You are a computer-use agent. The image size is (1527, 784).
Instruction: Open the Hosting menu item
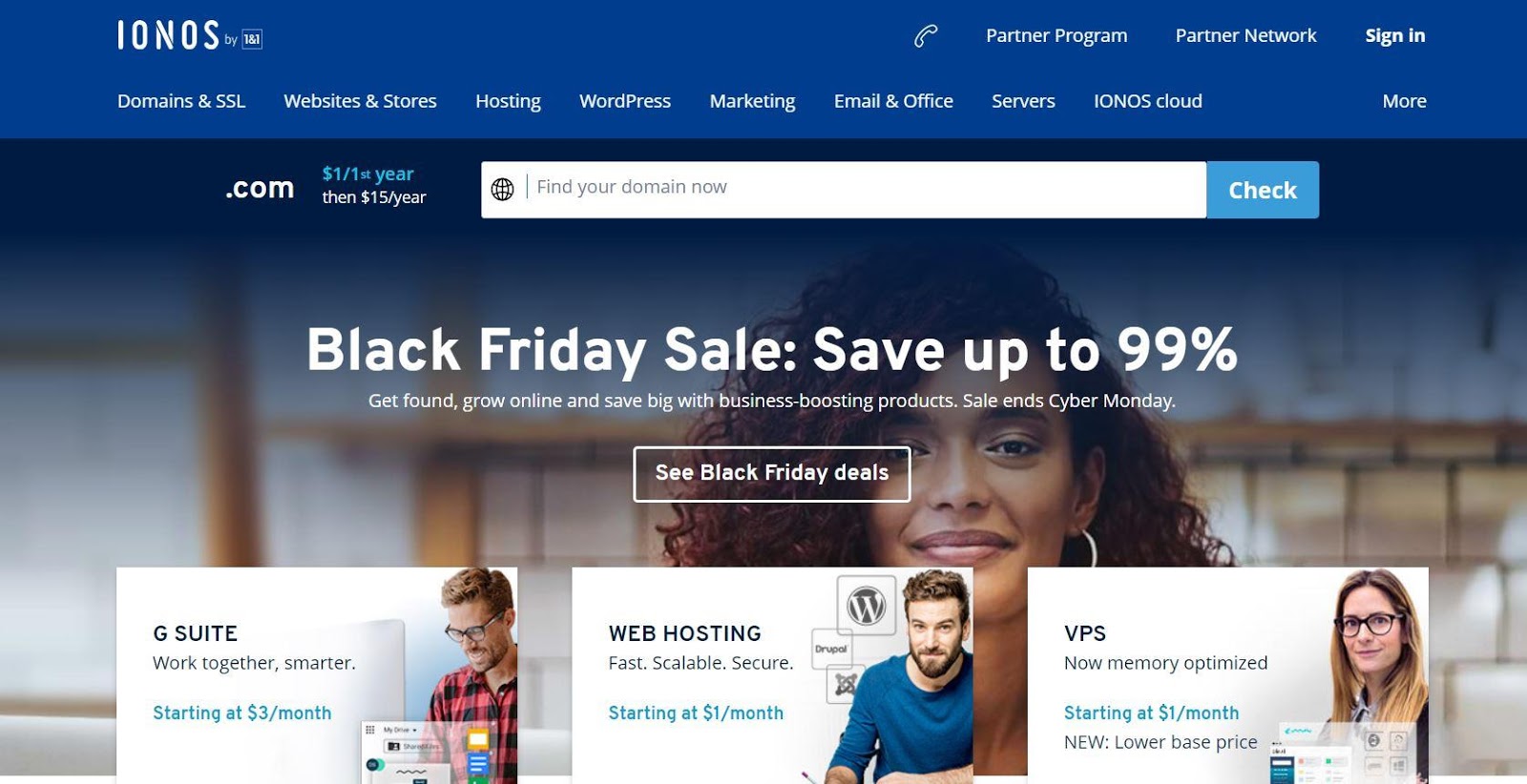pyautogui.click(x=508, y=101)
